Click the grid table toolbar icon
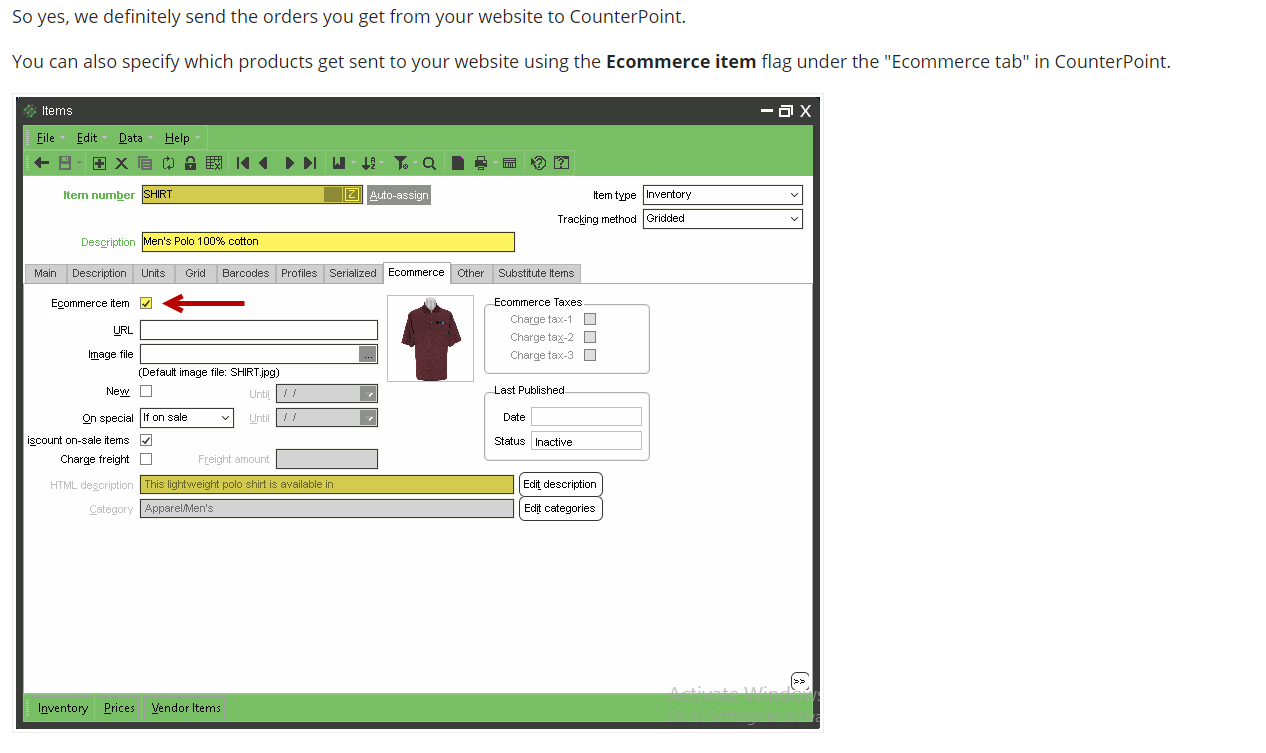Screen dimensions: 1266x753 tap(214, 163)
